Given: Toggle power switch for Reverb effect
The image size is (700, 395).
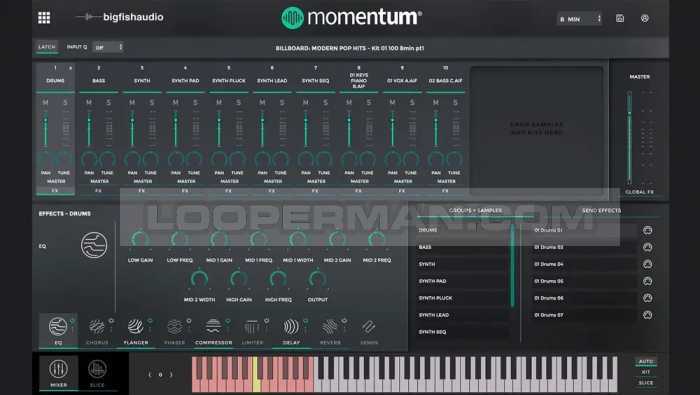Looking at the screenshot, I should pos(344,320).
